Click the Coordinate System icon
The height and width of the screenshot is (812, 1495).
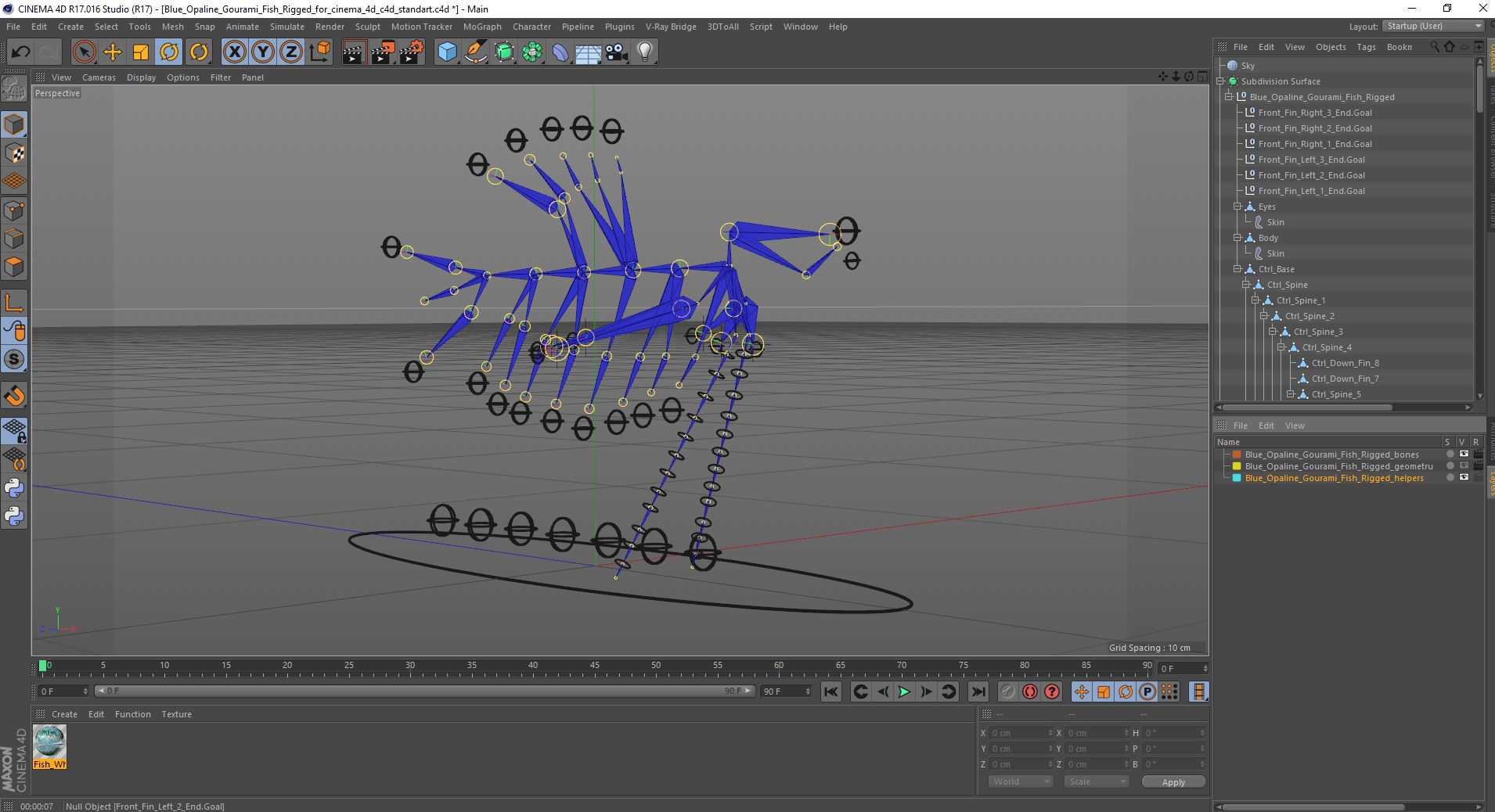319,52
